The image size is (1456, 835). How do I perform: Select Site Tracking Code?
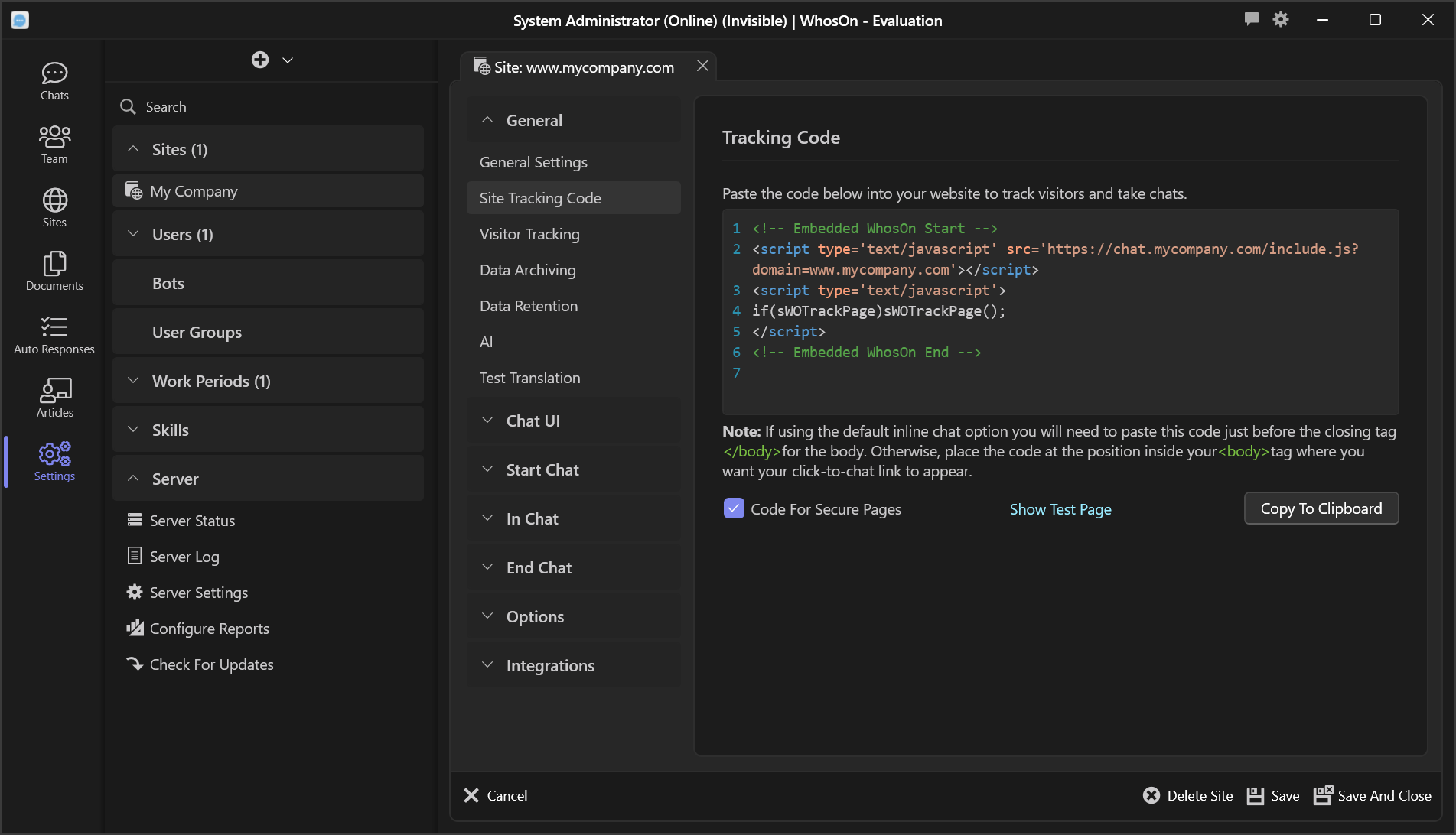coord(574,198)
